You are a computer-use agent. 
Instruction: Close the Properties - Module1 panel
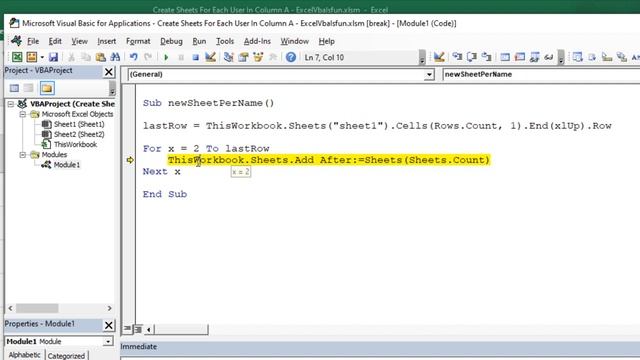click(109, 325)
